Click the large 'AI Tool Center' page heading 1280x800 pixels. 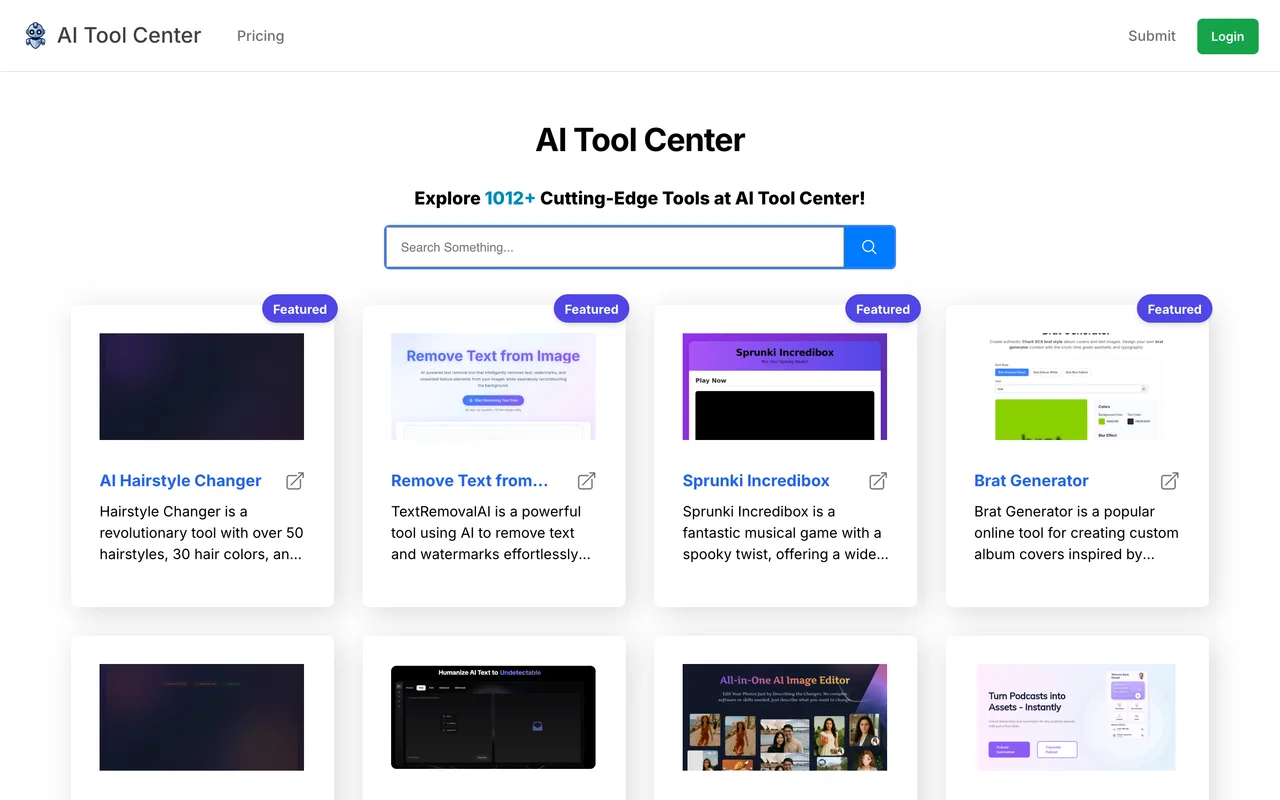(640, 140)
